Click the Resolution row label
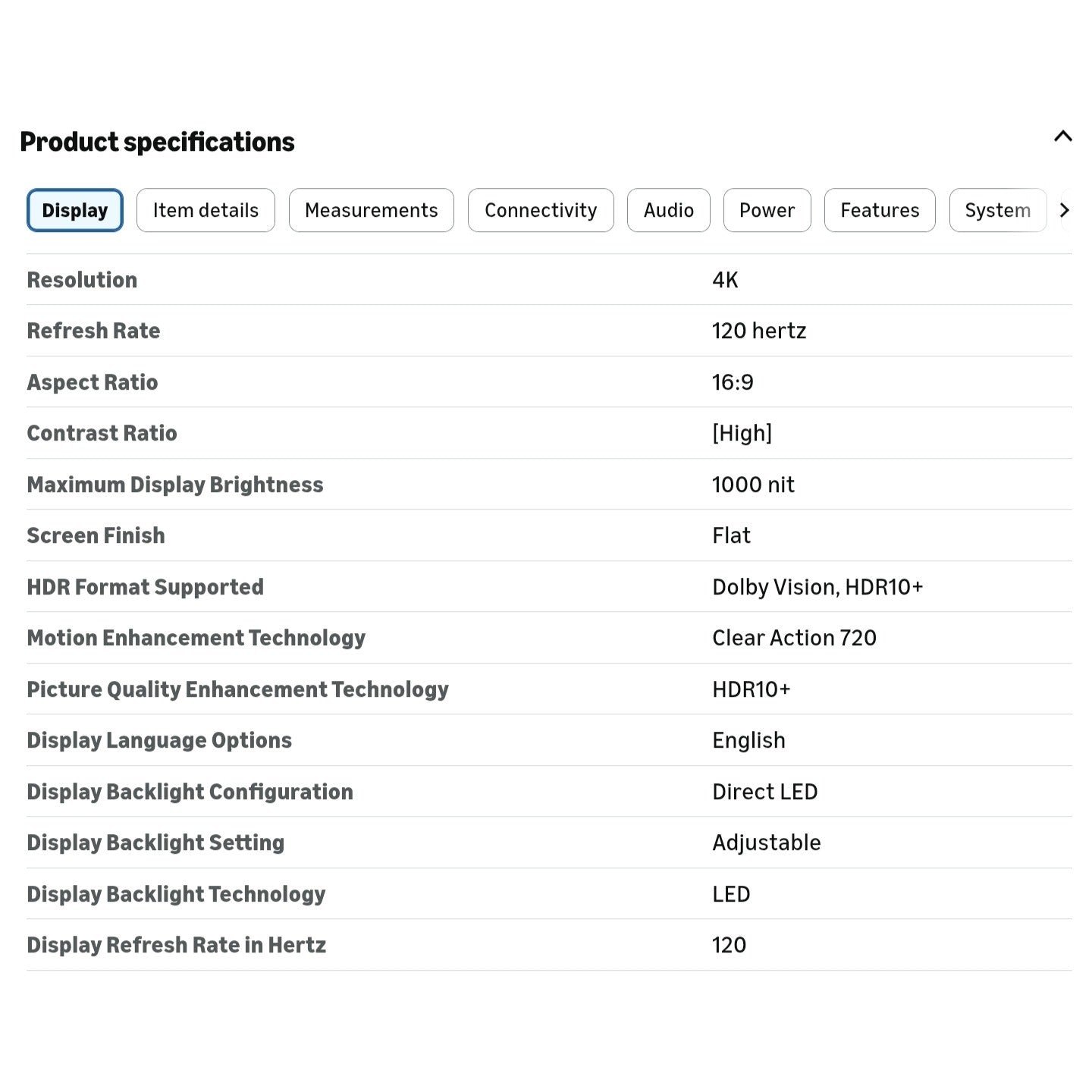The height and width of the screenshot is (1092, 1092). click(x=82, y=280)
